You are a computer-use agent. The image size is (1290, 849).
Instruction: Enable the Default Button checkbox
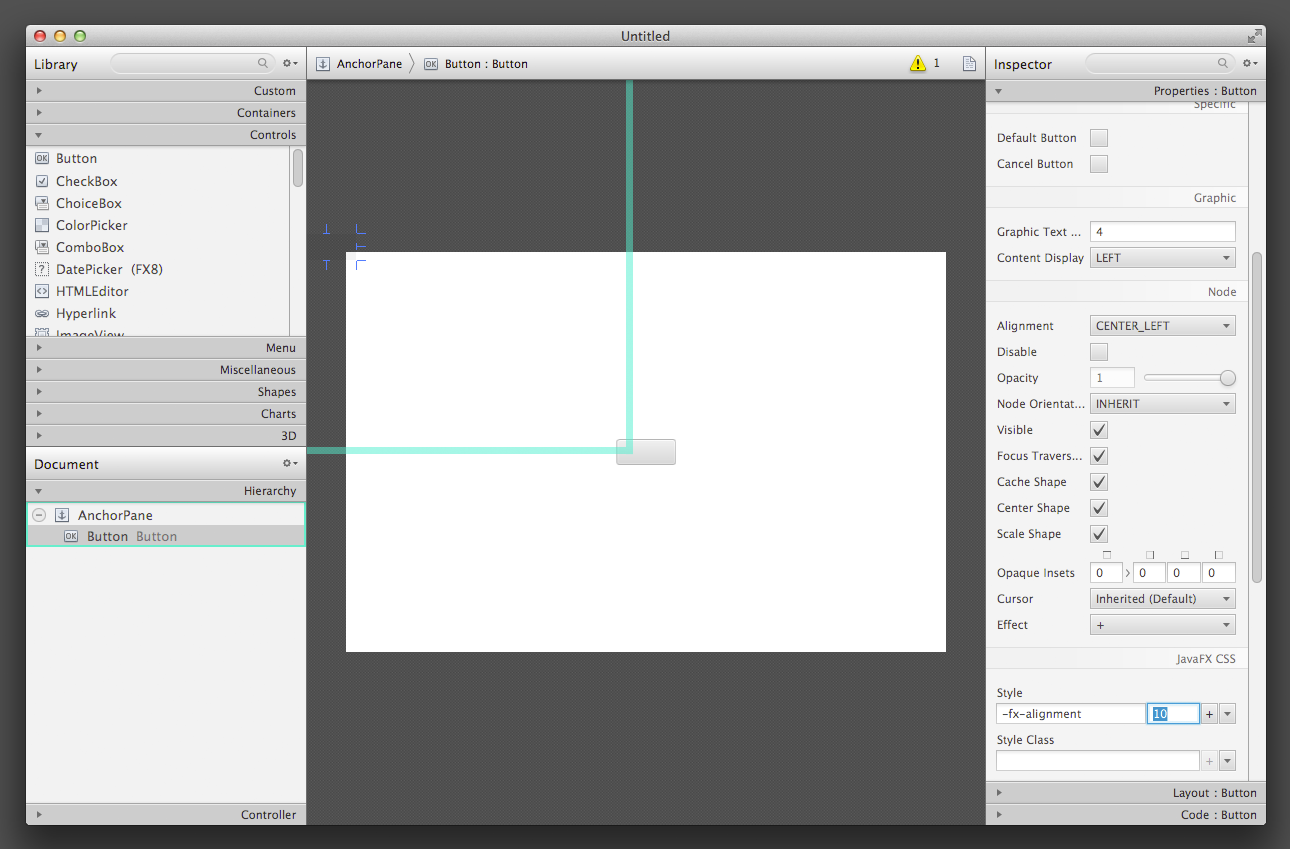[x=1099, y=138]
